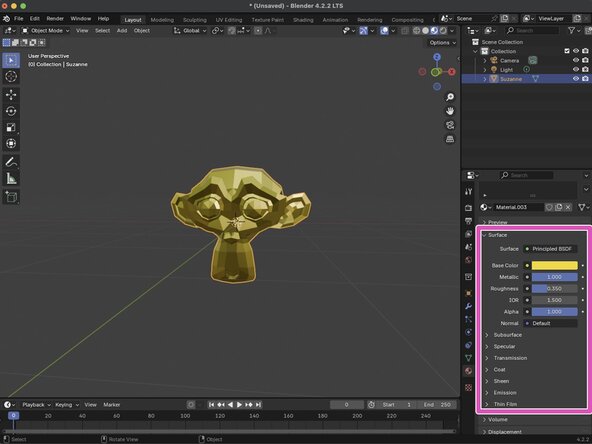Expand the Suzanne outliner row
Image resolution: width=592 pixels, height=444 pixels.
pyautogui.click(x=485, y=79)
